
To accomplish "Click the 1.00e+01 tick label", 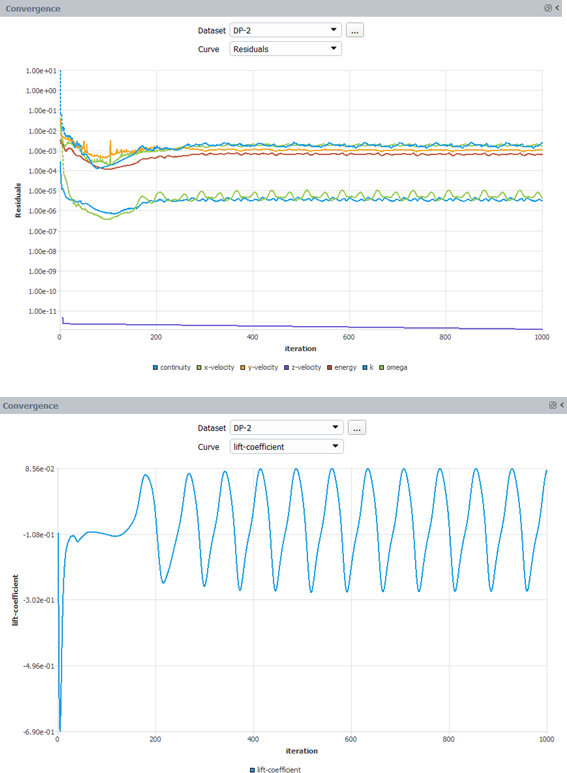I will (41, 71).
